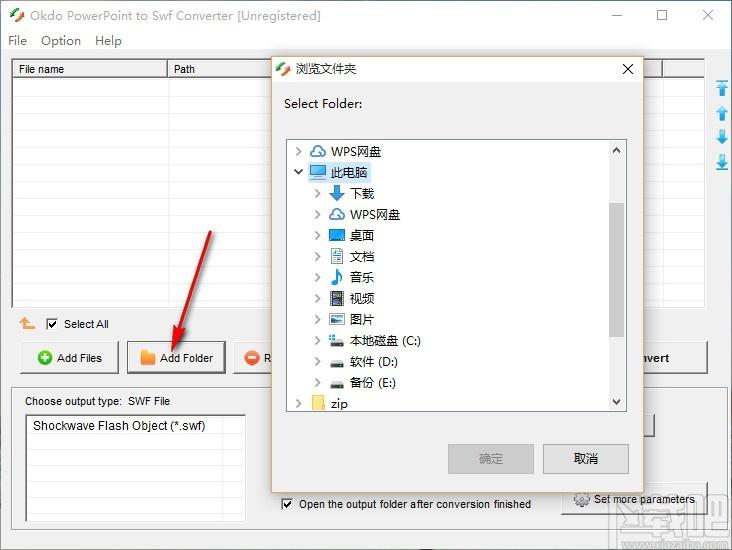This screenshot has width=732, height=550.
Task: Open the Option menu
Action: pos(61,41)
